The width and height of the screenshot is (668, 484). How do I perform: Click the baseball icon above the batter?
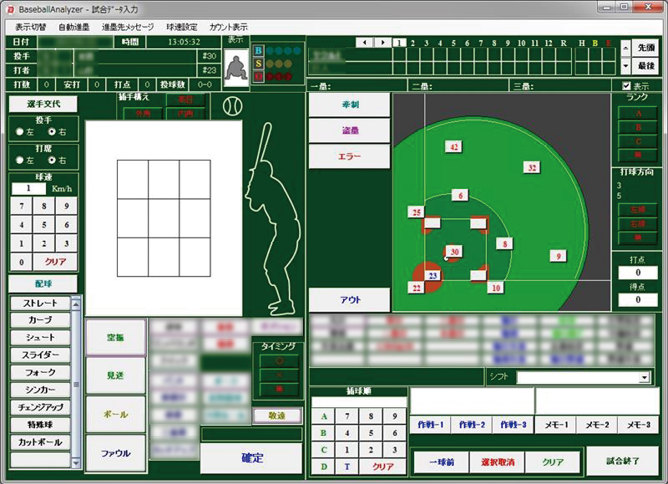[x=233, y=106]
